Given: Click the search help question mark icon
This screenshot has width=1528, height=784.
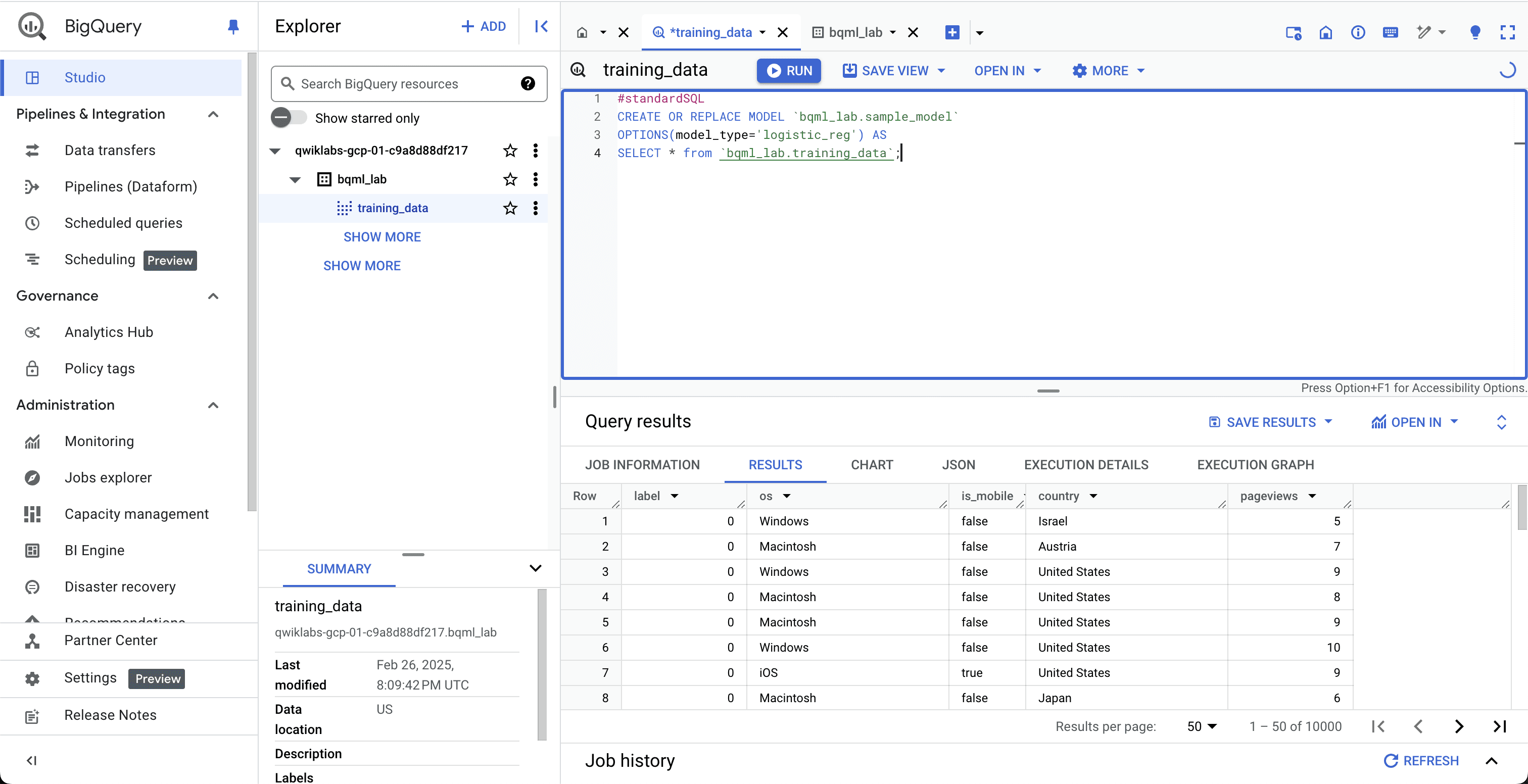Looking at the screenshot, I should click(x=528, y=84).
